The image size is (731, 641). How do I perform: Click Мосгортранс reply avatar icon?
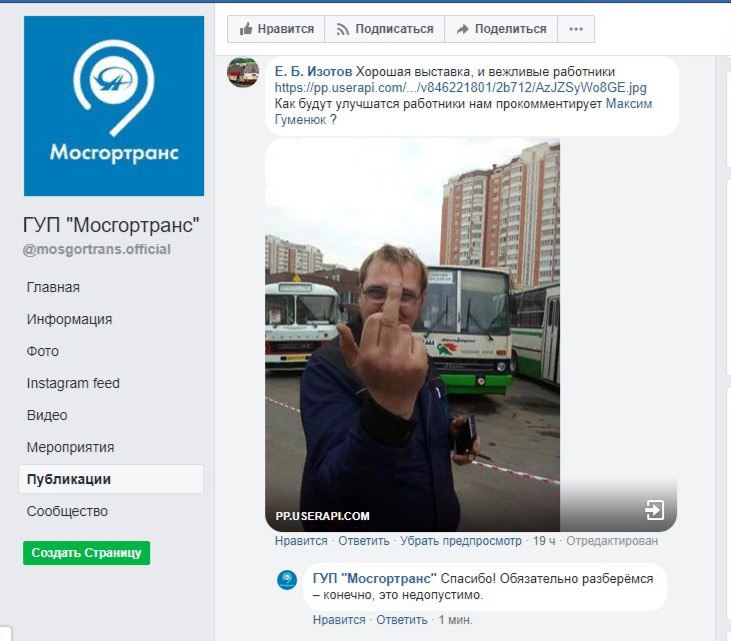[x=287, y=579]
